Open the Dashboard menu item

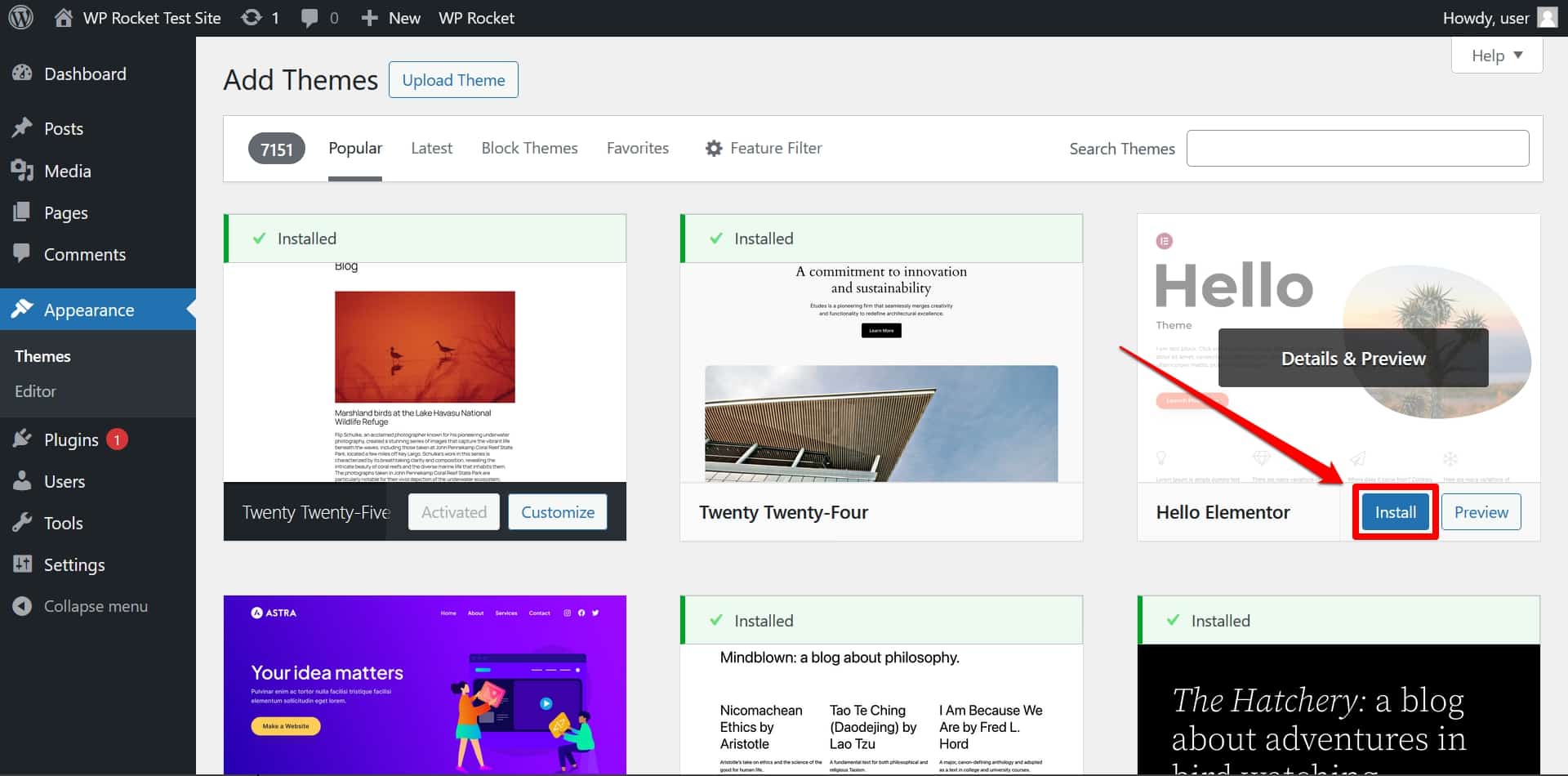pyautogui.click(x=85, y=74)
